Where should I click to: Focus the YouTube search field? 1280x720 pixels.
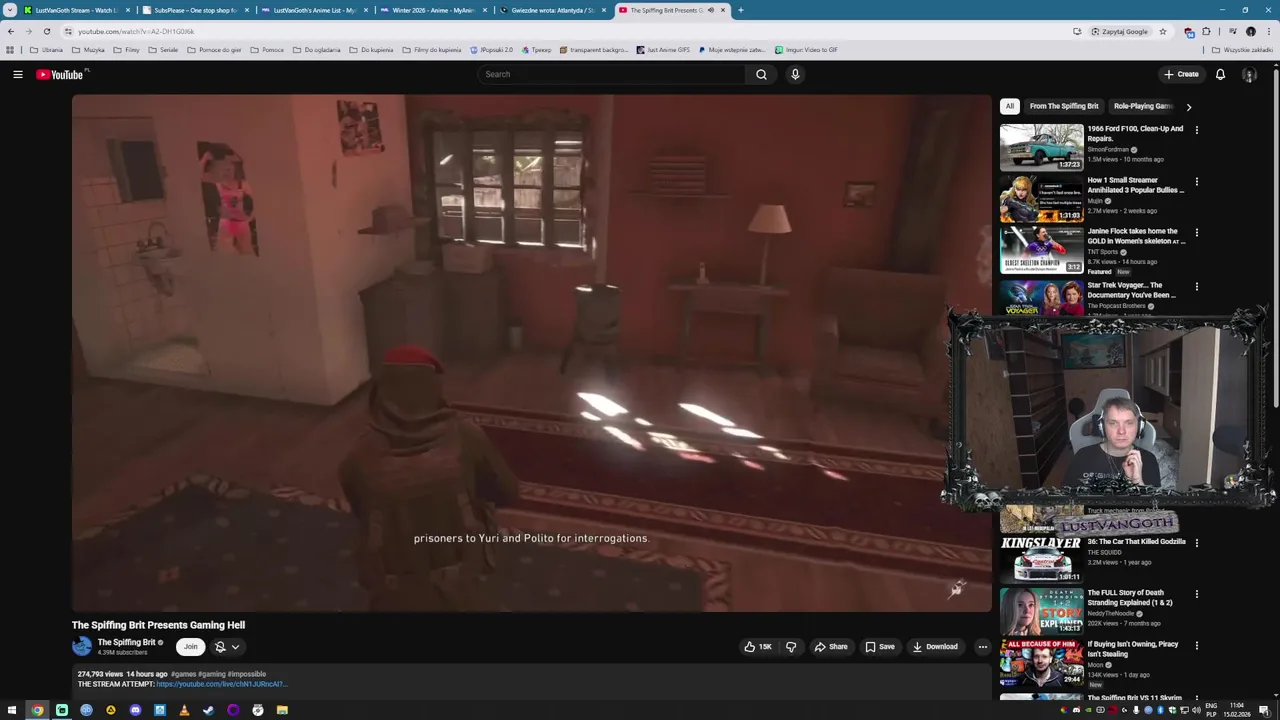[x=612, y=74]
